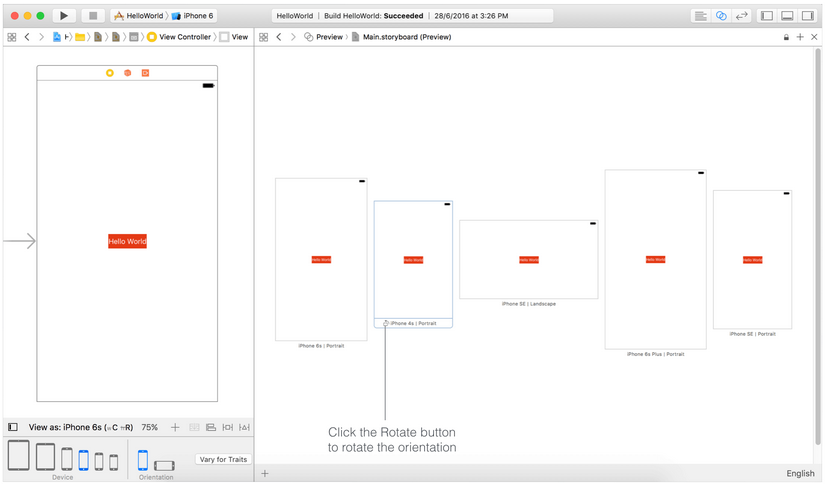Select the iPhone SE Portrait preview

pyautogui.click(x=753, y=260)
